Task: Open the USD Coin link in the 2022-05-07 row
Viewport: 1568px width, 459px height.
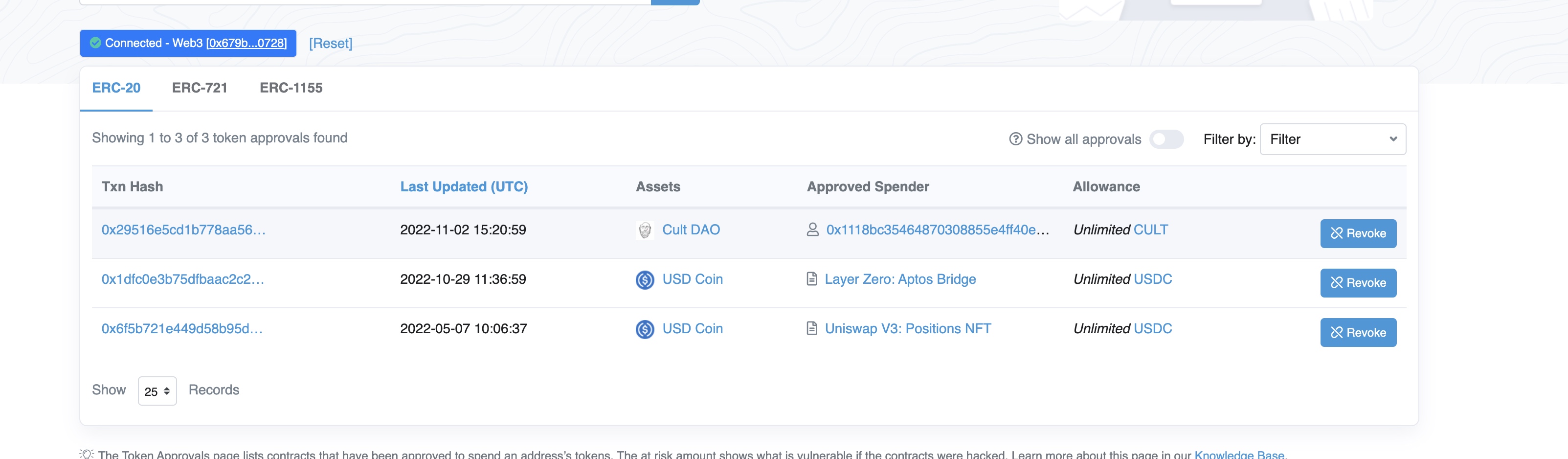Action: (x=692, y=328)
